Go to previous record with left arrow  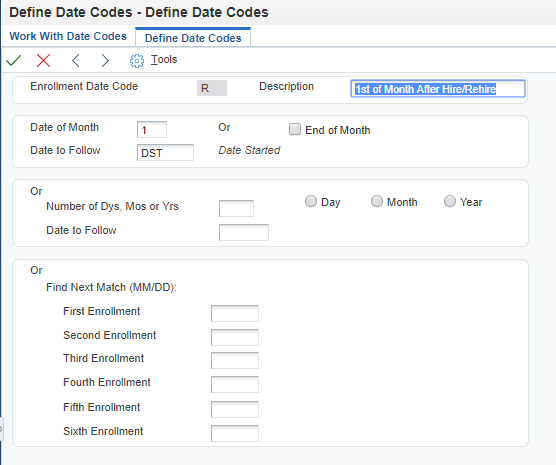point(76,61)
